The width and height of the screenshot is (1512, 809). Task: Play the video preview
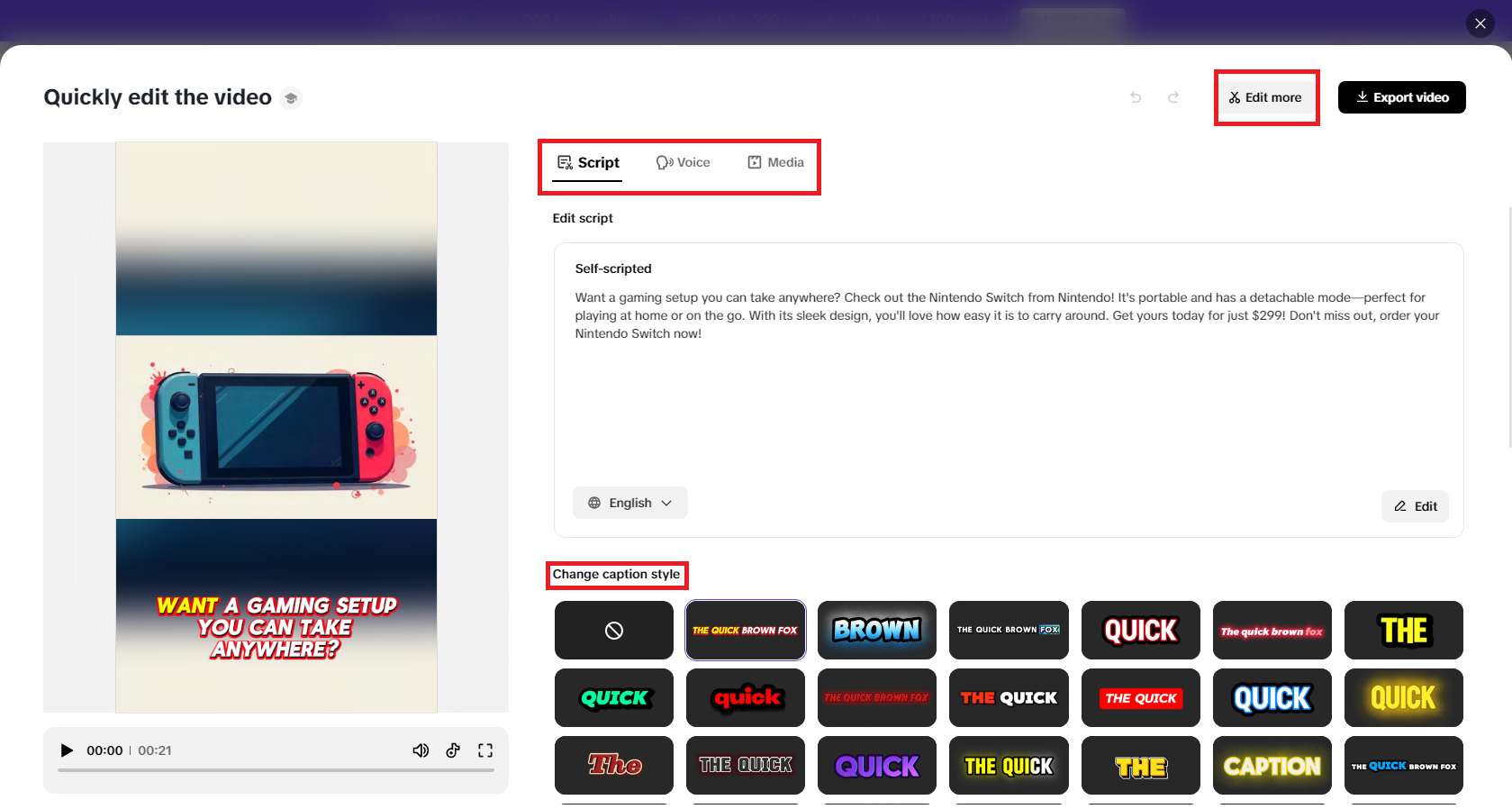[x=67, y=750]
